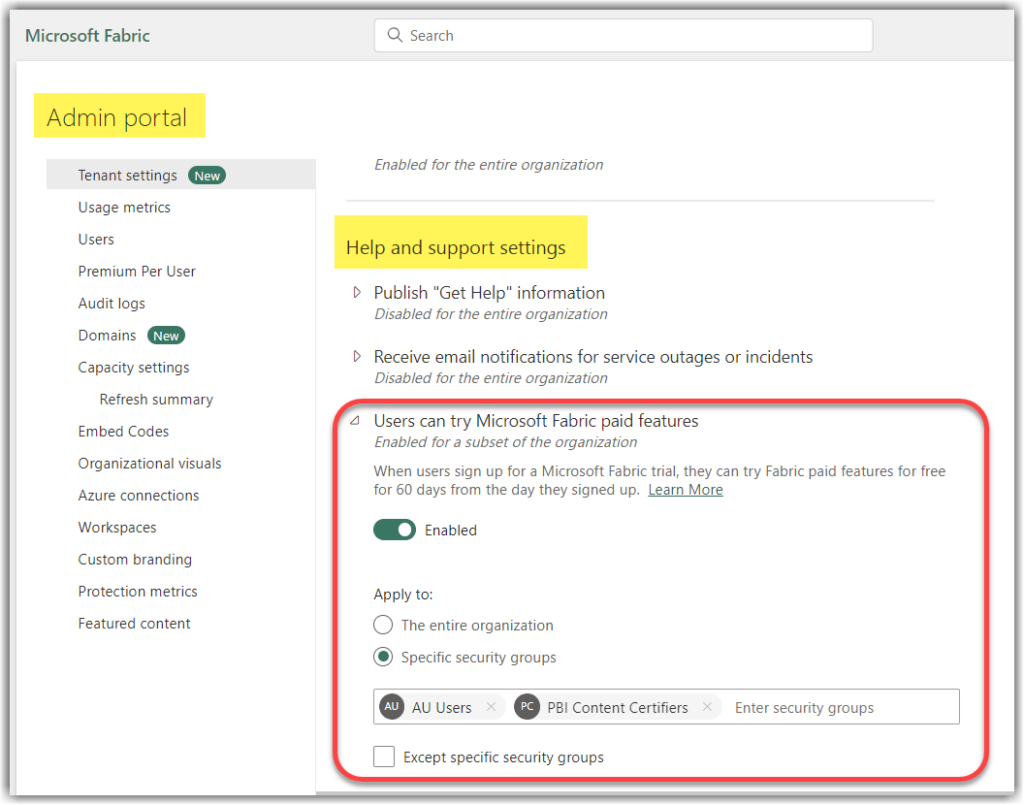Select The entire organization radio option
This screenshot has height=805, width=1024.
tap(382, 625)
